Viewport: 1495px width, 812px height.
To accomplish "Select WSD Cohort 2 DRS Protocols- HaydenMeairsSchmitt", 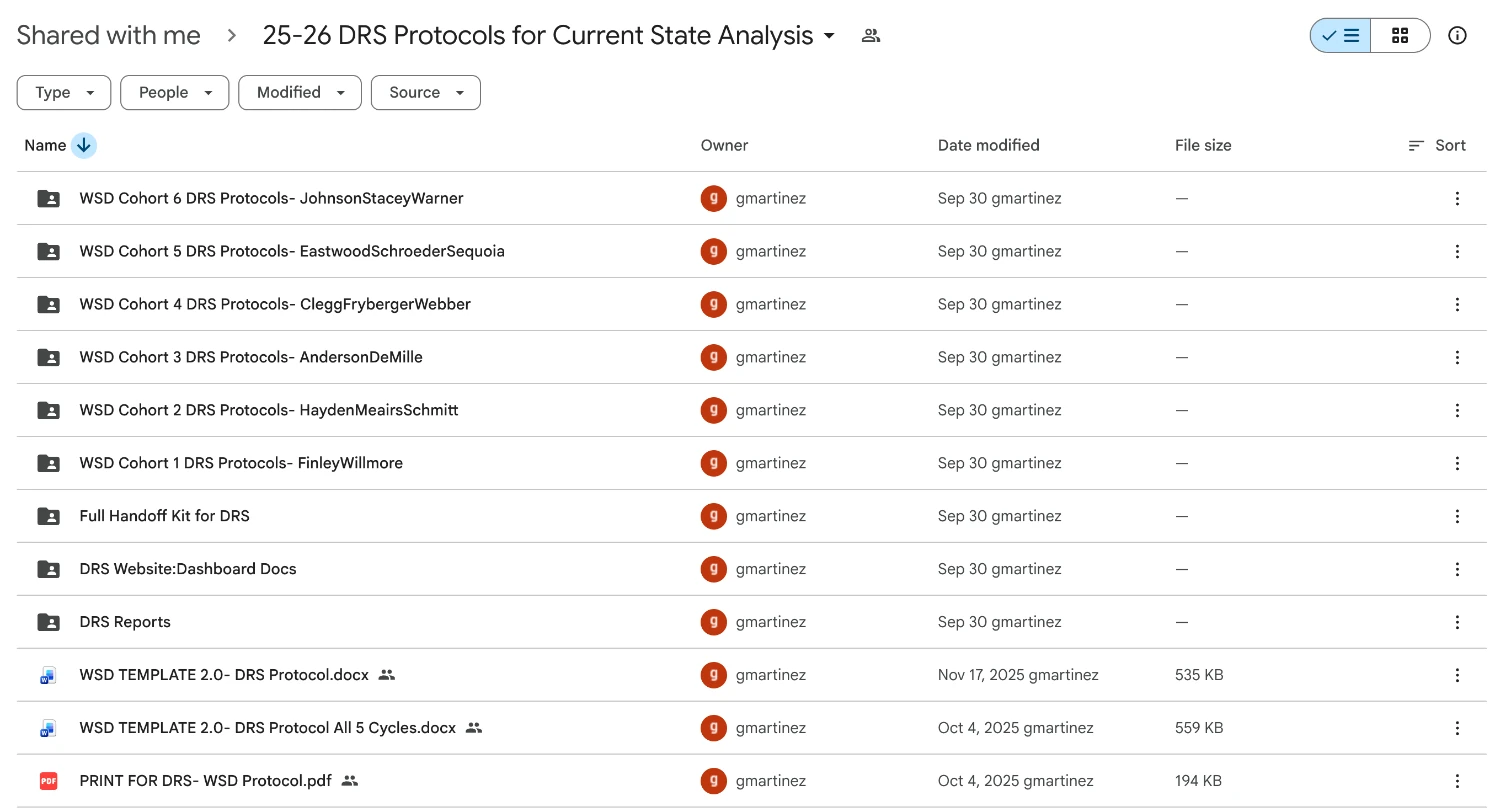I will [x=269, y=410].
